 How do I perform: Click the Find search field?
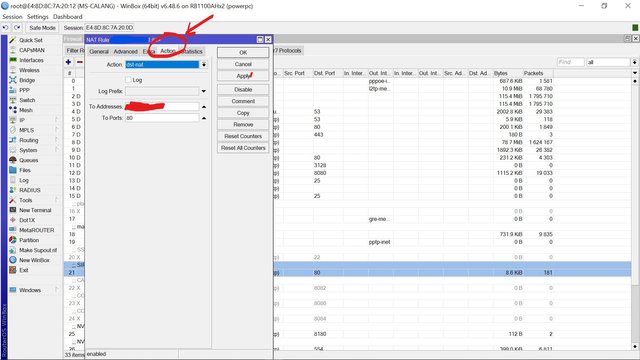pyautogui.click(x=571, y=62)
